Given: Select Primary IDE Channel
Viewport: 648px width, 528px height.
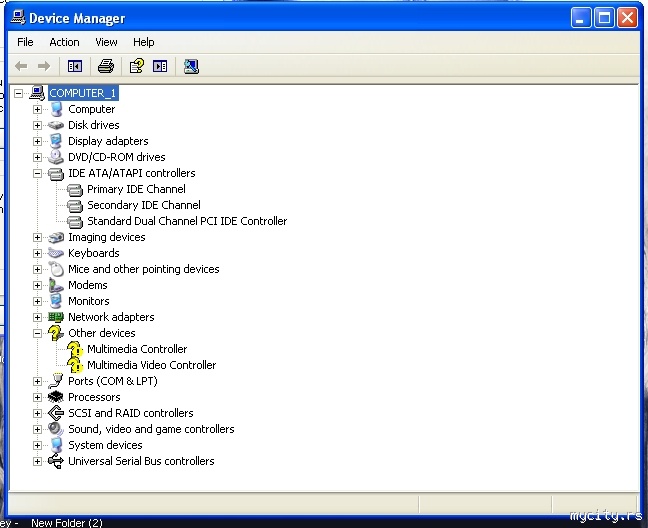Looking at the screenshot, I should (136, 189).
